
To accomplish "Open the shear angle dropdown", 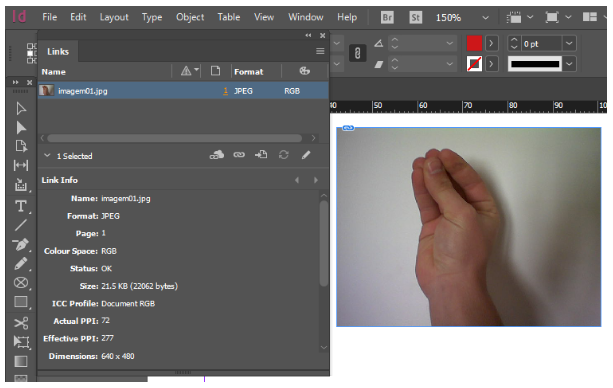I will tap(450, 63).
